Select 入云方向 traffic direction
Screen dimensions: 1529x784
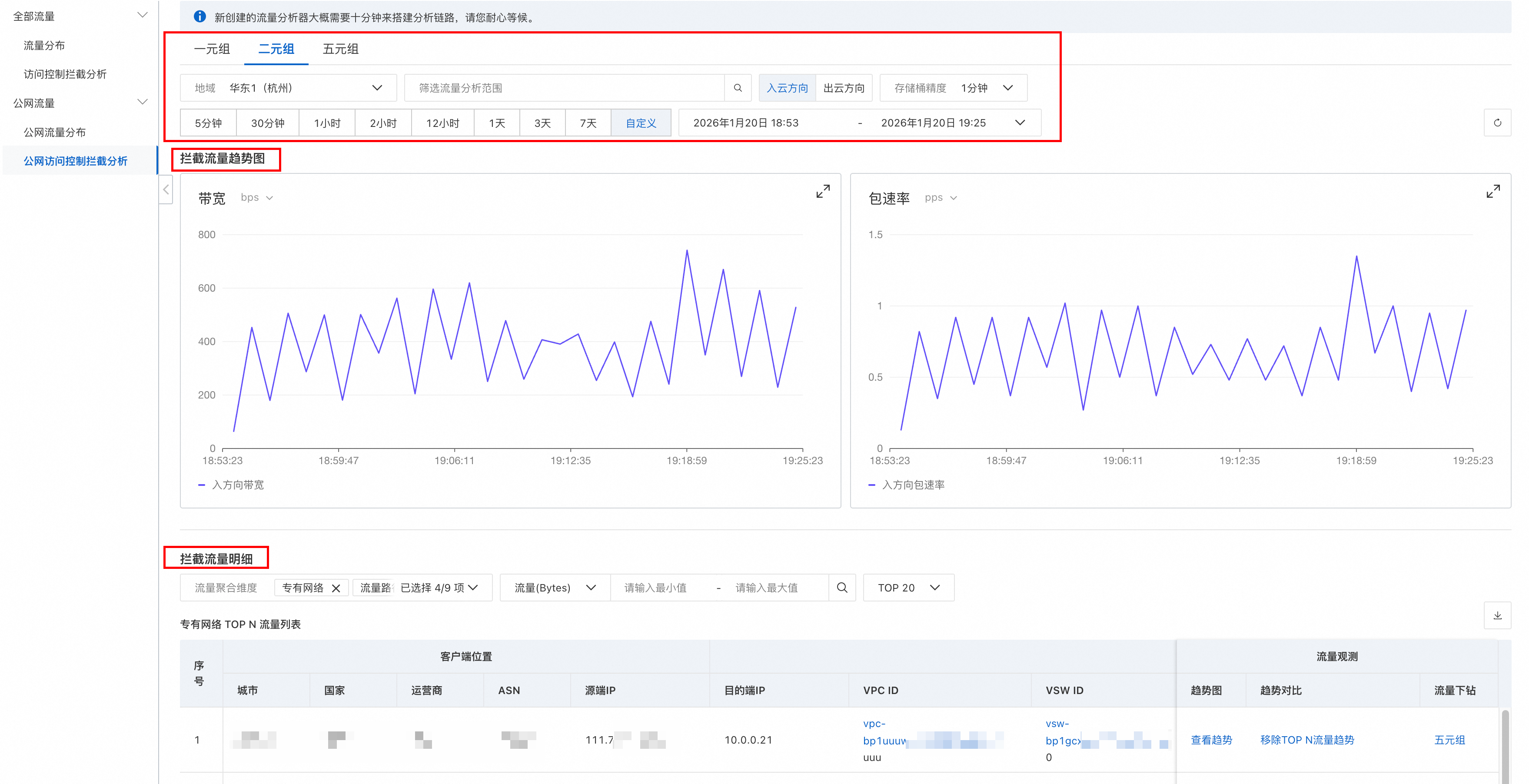pos(787,88)
